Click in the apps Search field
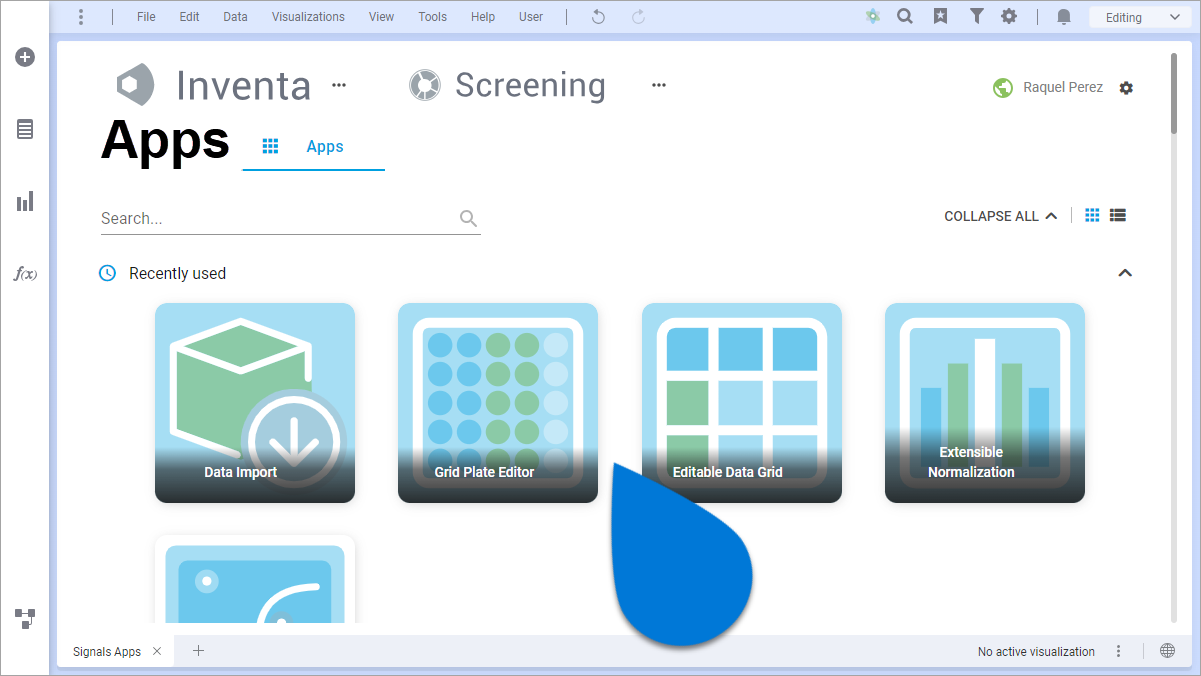Image resolution: width=1201 pixels, height=676 pixels. pos(278,218)
